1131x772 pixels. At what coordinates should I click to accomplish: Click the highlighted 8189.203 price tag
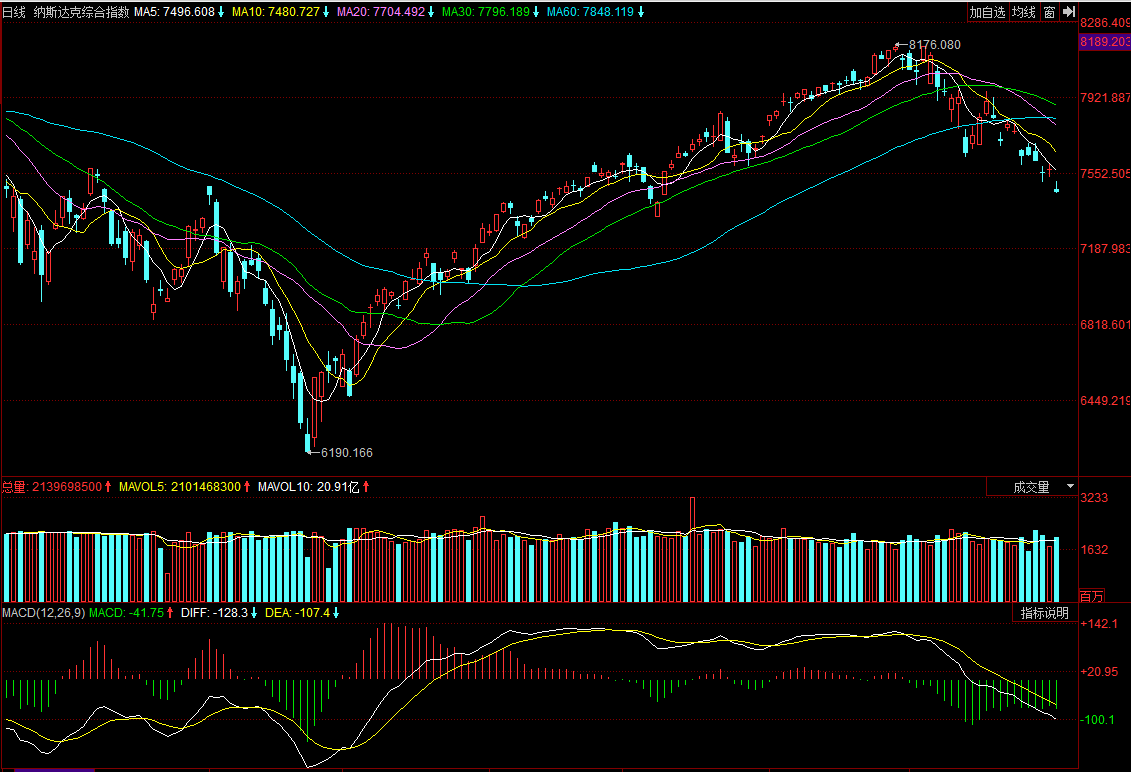click(x=1104, y=42)
